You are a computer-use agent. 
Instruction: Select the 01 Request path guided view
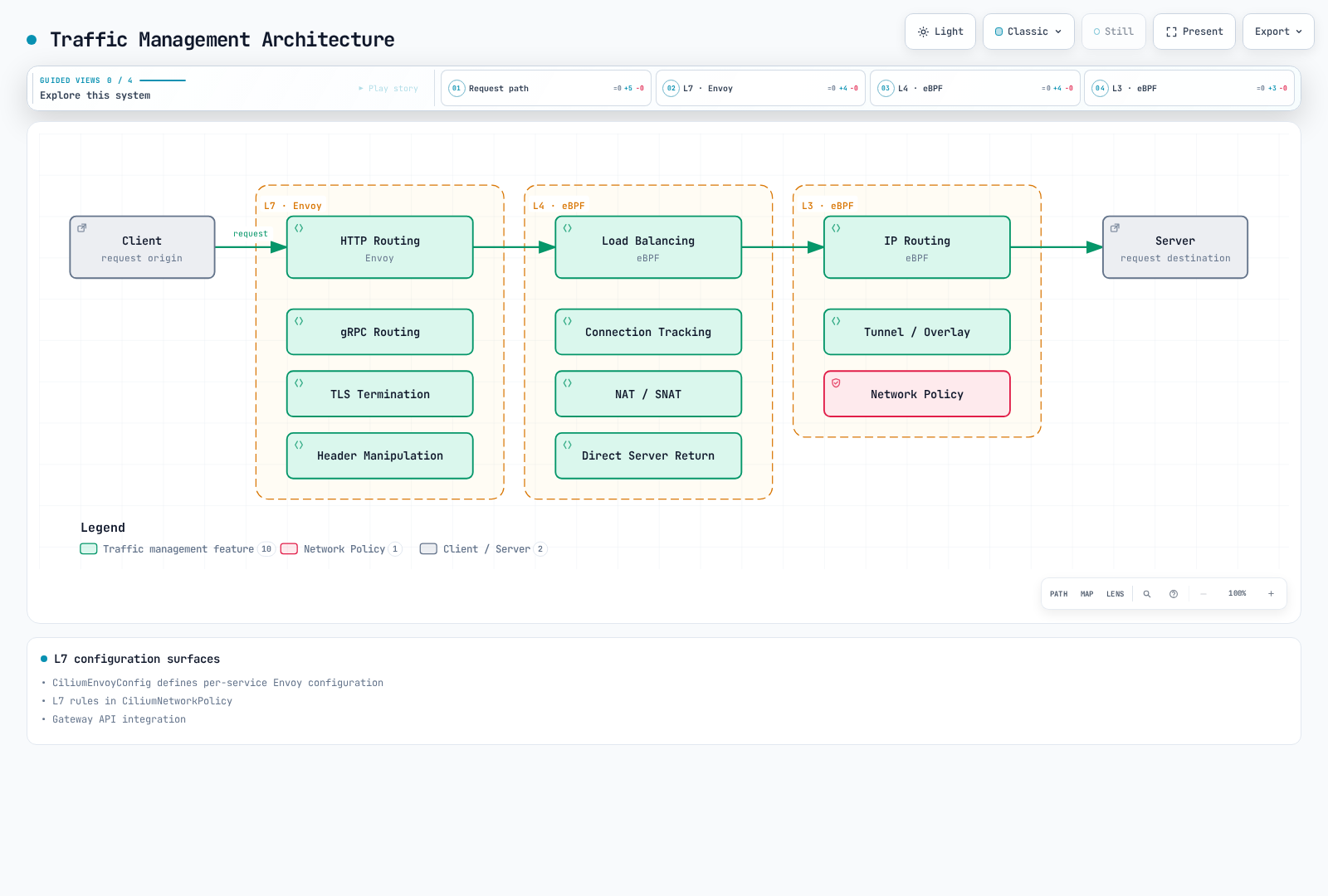click(x=546, y=88)
